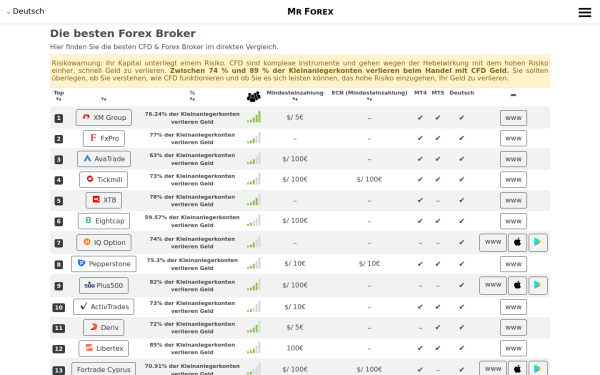Viewport: 600px width, 375px height.
Task: Visit Tickmill website via www button
Action: pos(513,179)
